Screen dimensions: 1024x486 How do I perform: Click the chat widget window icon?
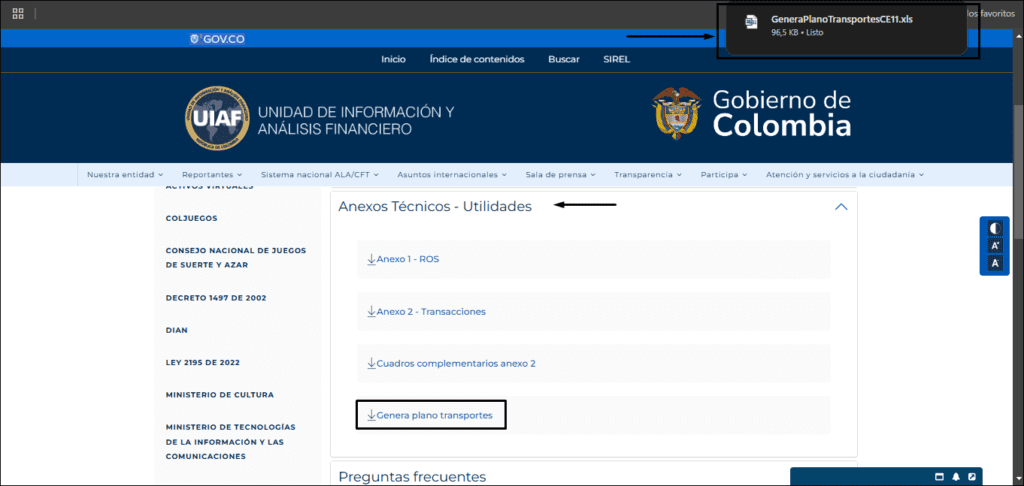click(939, 476)
